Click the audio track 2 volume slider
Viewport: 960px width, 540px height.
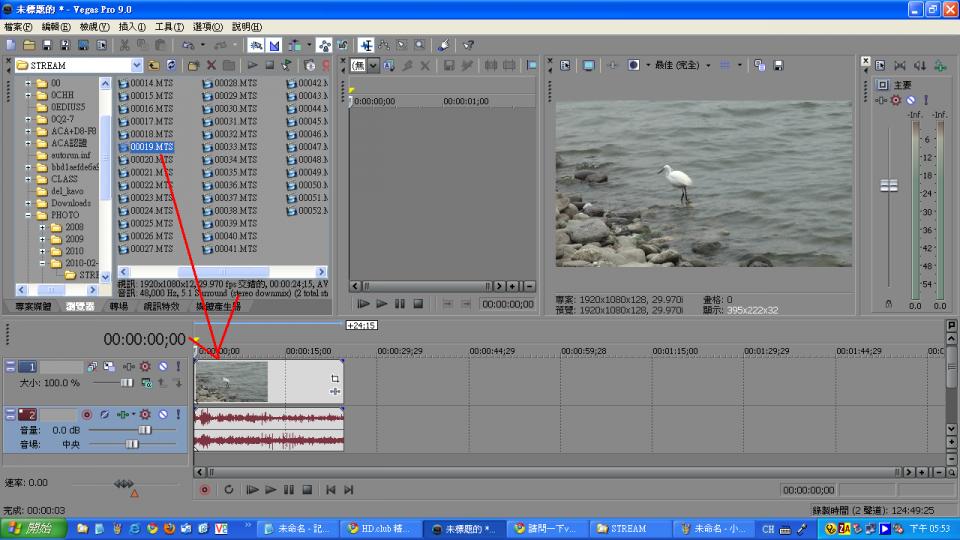145,429
